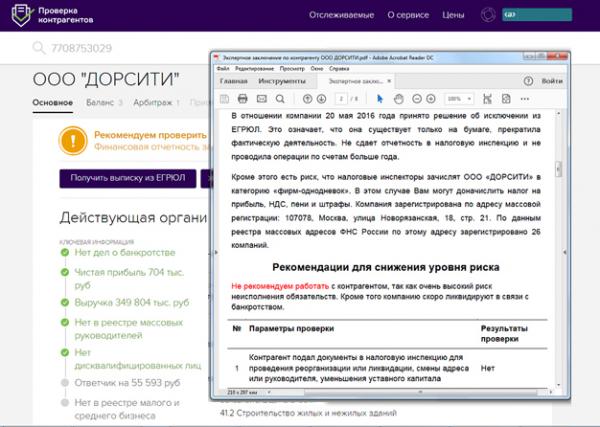This screenshot has width=600, height=427.
Task: Select the arrow selection tool
Action: tap(380, 99)
